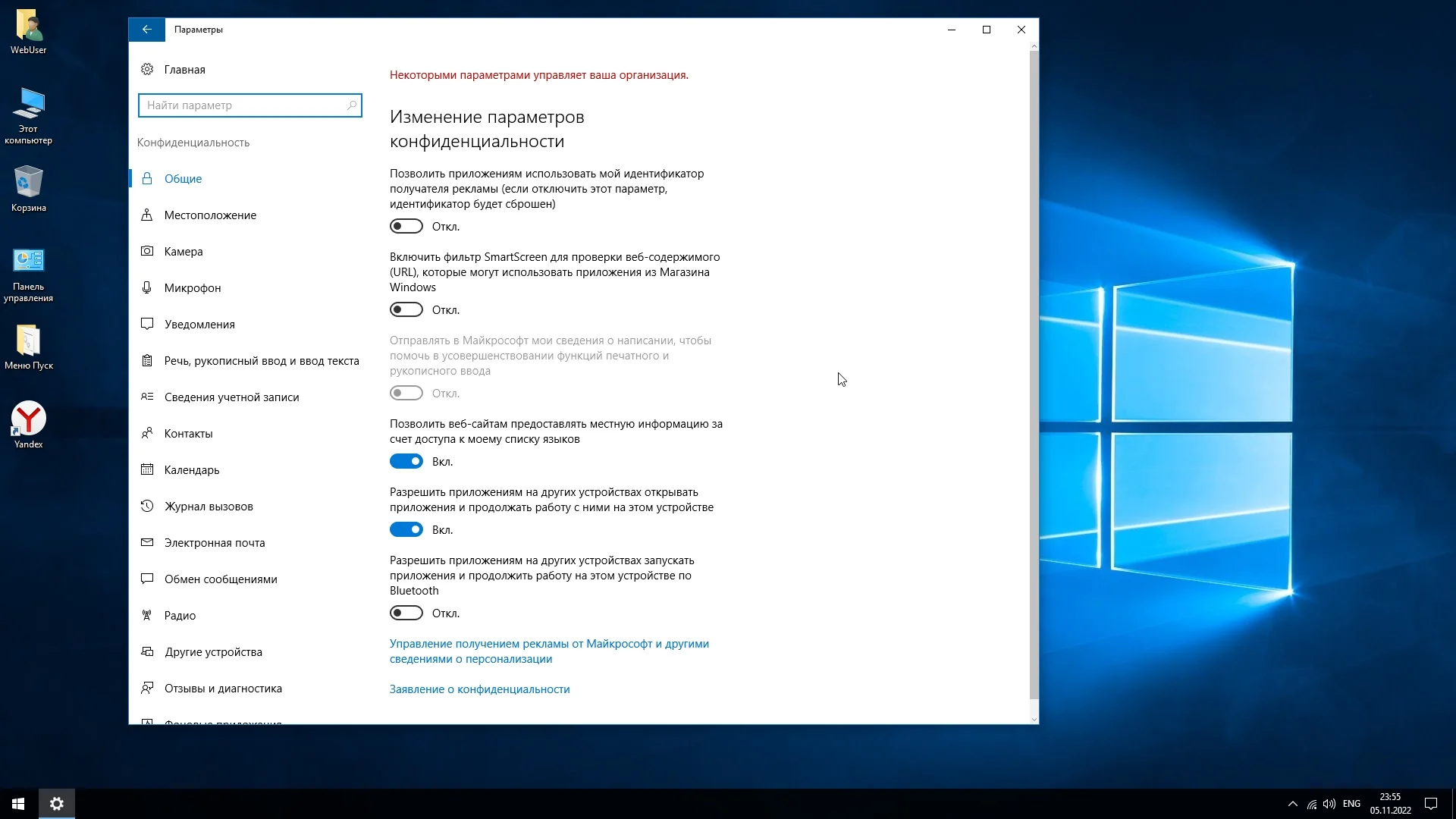
Task: Disable the language list website access toggle
Action: click(406, 461)
